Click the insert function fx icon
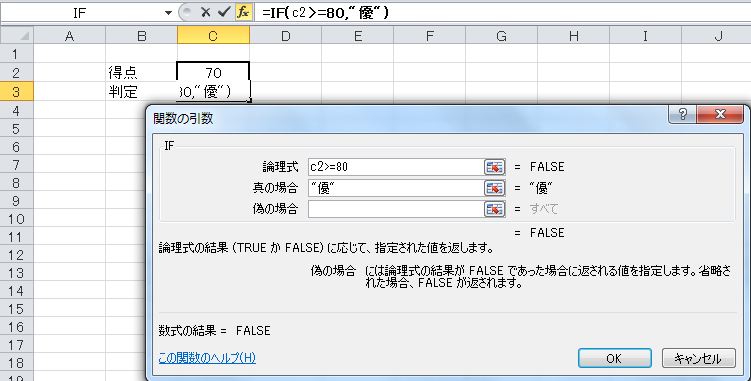Viewport: 751px width, 381px height. click(x=243, y=12)
